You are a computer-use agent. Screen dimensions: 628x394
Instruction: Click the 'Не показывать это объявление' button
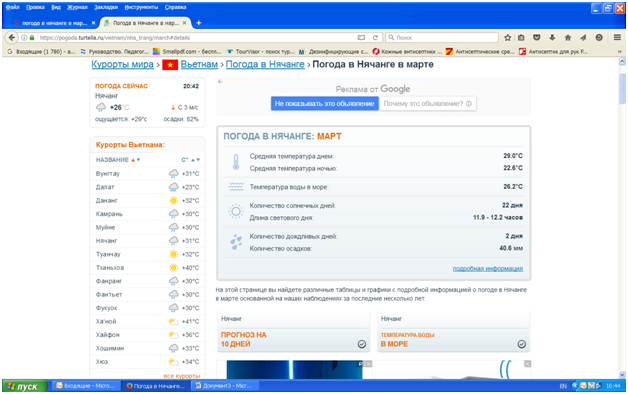pos(324,104)
